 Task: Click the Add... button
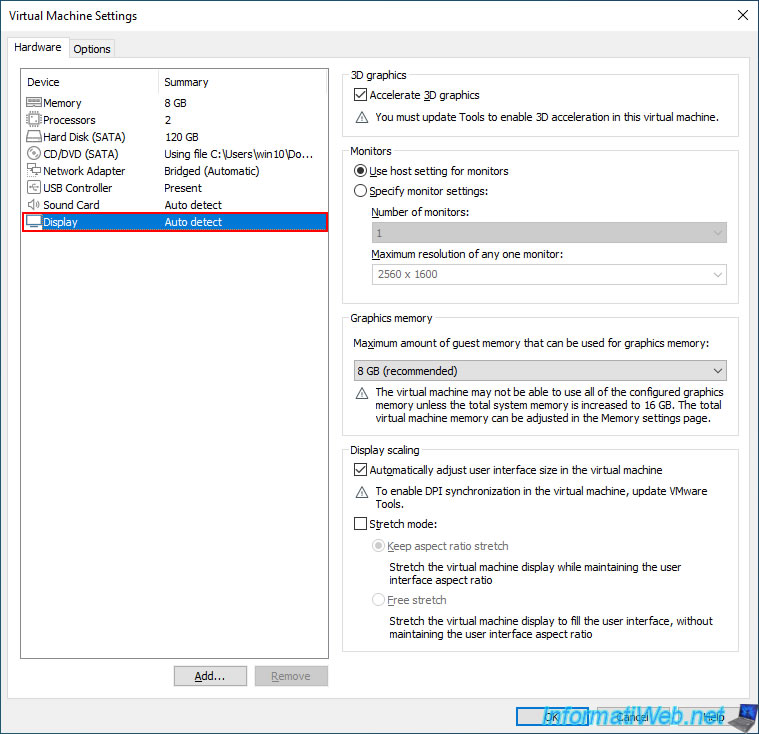[x=210, y=676]
